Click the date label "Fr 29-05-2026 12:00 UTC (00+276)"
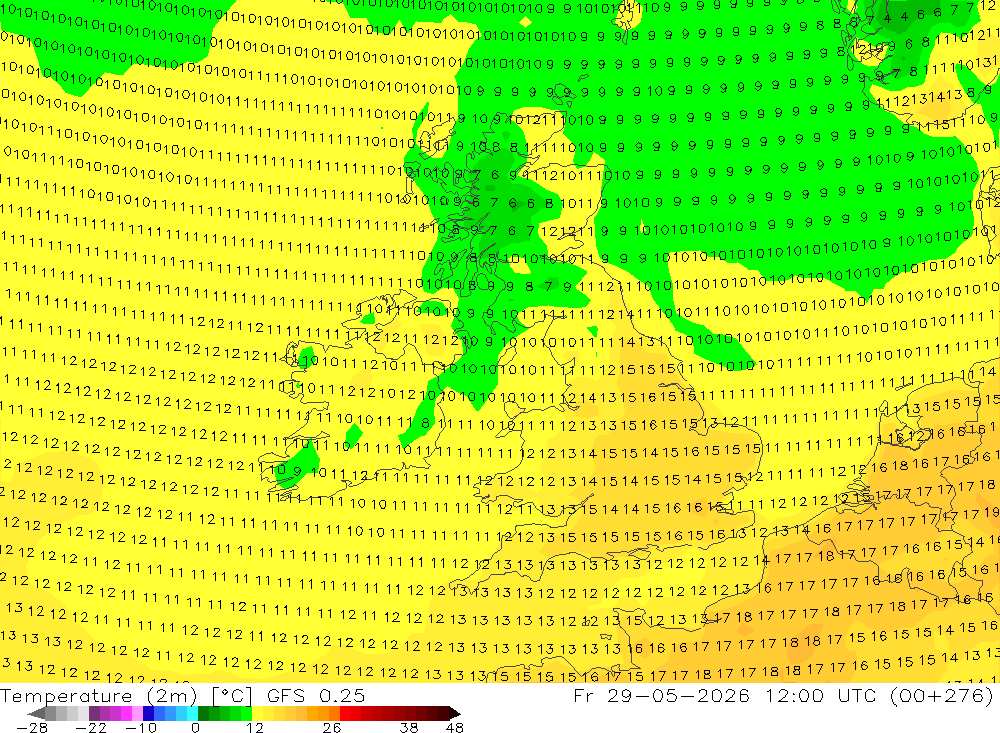This screenshot has height=733, width=1000. pos(783,695)
